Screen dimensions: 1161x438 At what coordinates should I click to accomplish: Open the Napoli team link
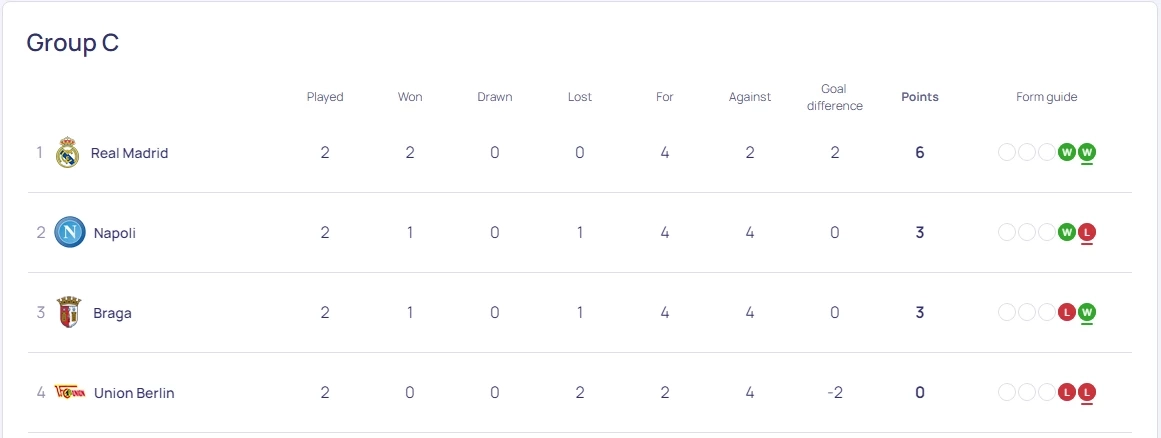[x=115, y=233]
